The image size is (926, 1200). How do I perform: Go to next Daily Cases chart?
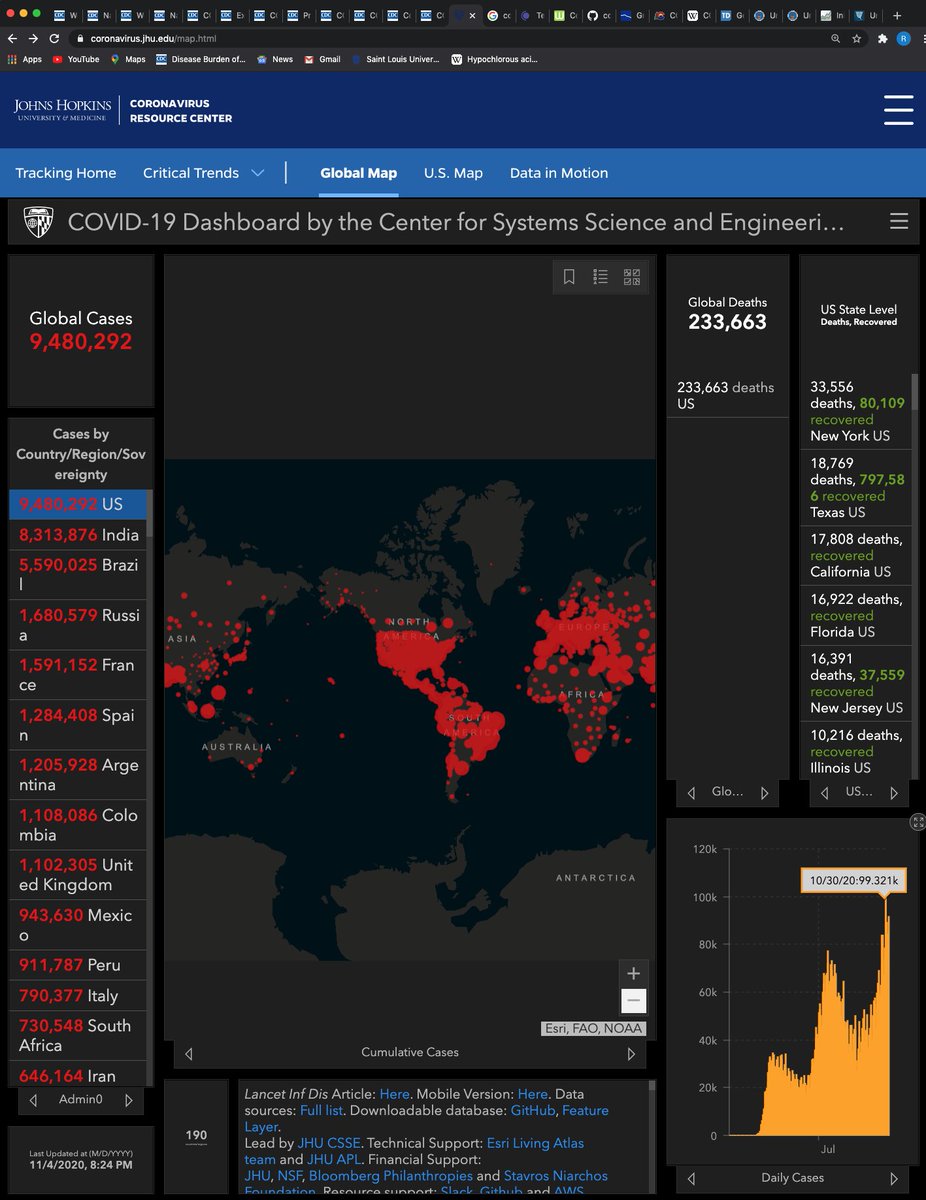(894, 1178)
